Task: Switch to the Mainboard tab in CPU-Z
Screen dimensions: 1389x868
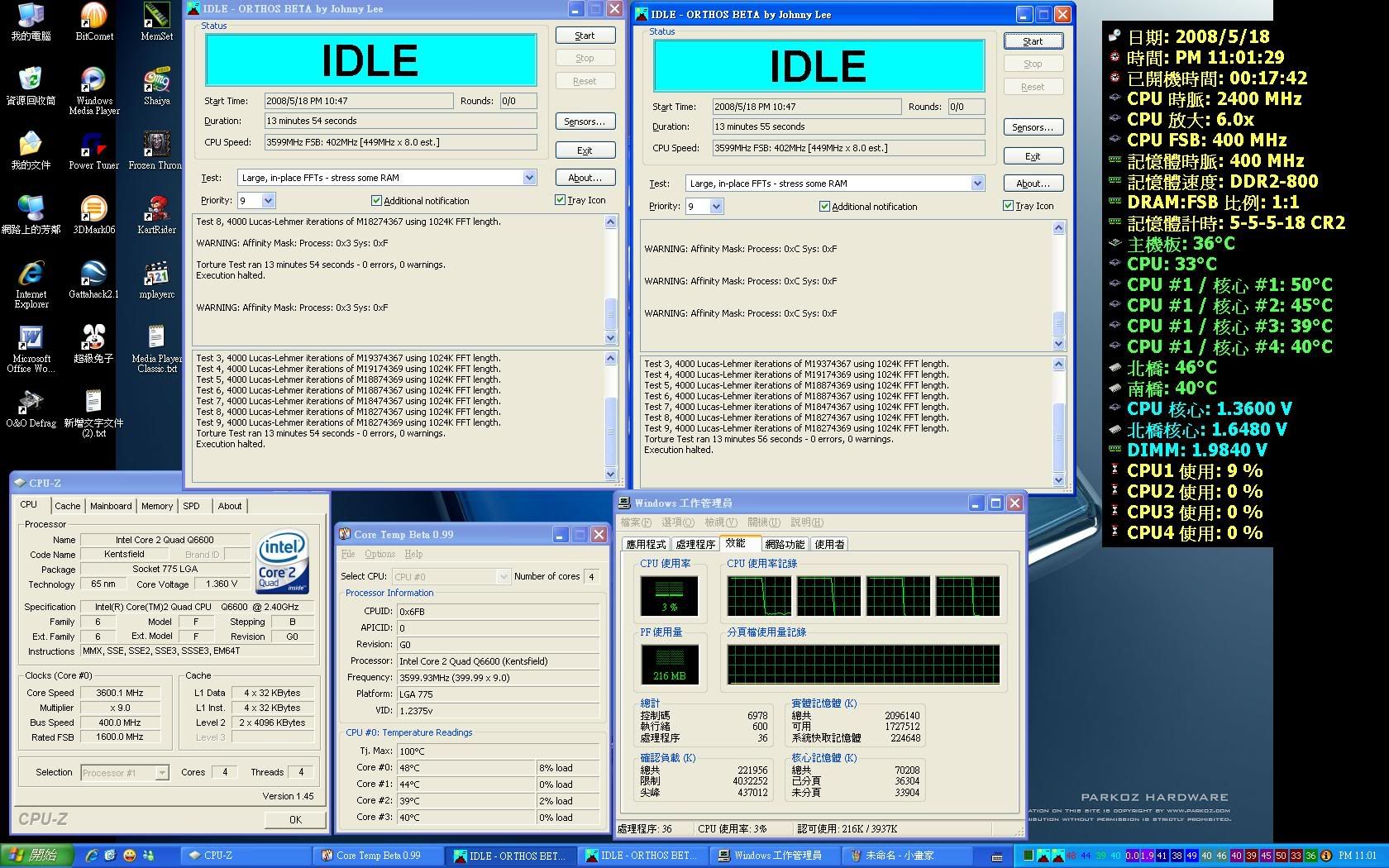Action: [111, 506]
